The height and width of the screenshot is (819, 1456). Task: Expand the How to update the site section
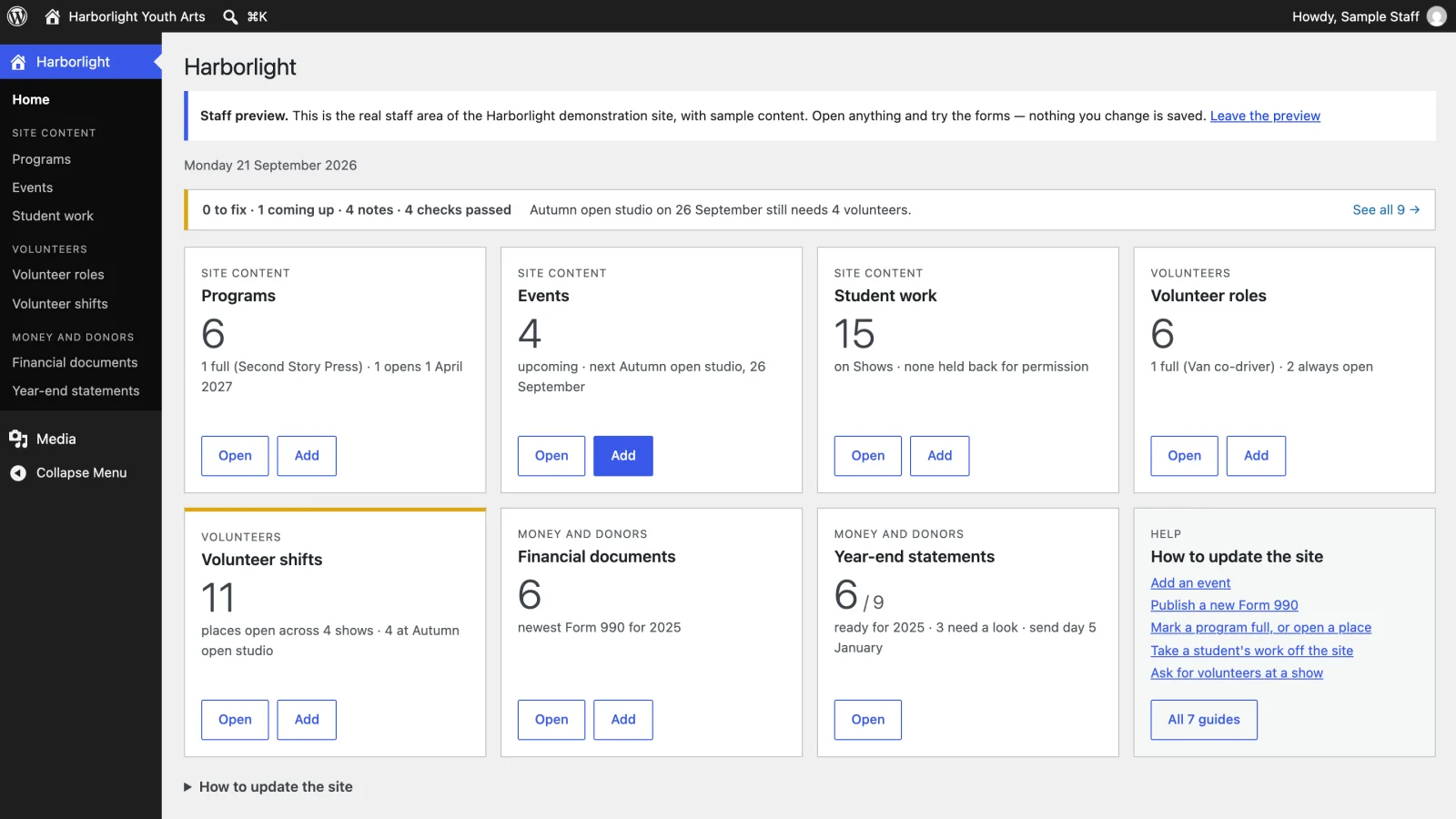(268, 786)
